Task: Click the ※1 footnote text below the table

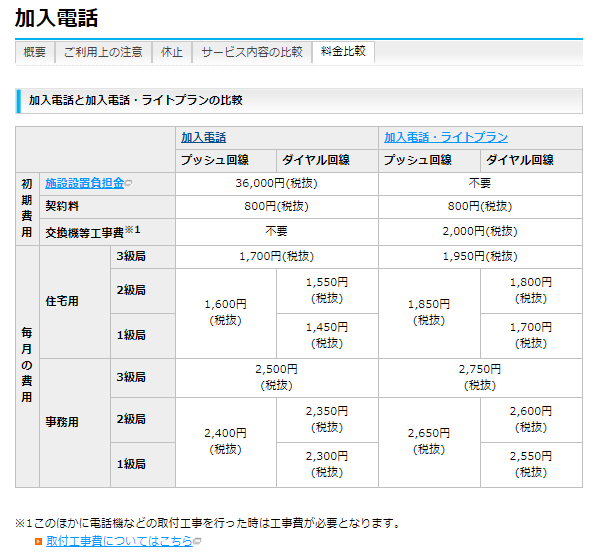Action: coord(208,524)
